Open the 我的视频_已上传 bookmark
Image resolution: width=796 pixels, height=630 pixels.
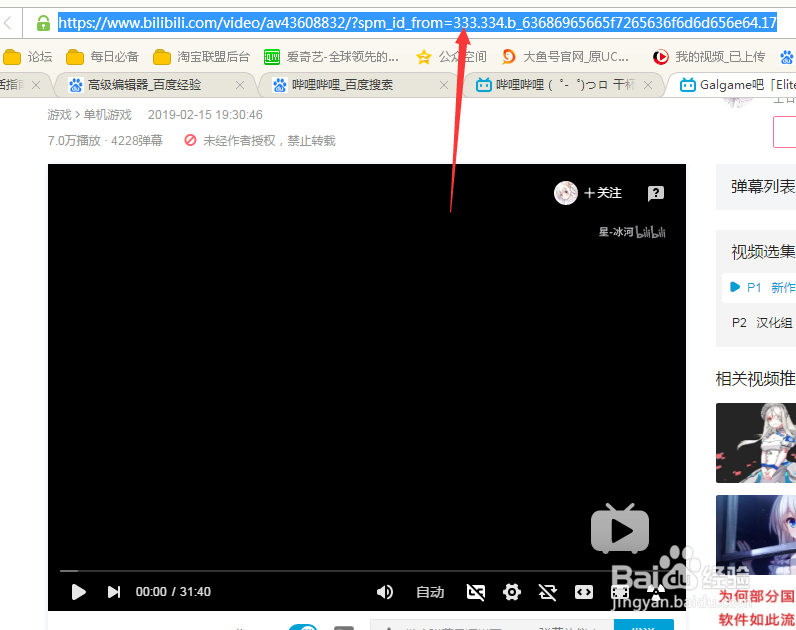click(709, 57)
